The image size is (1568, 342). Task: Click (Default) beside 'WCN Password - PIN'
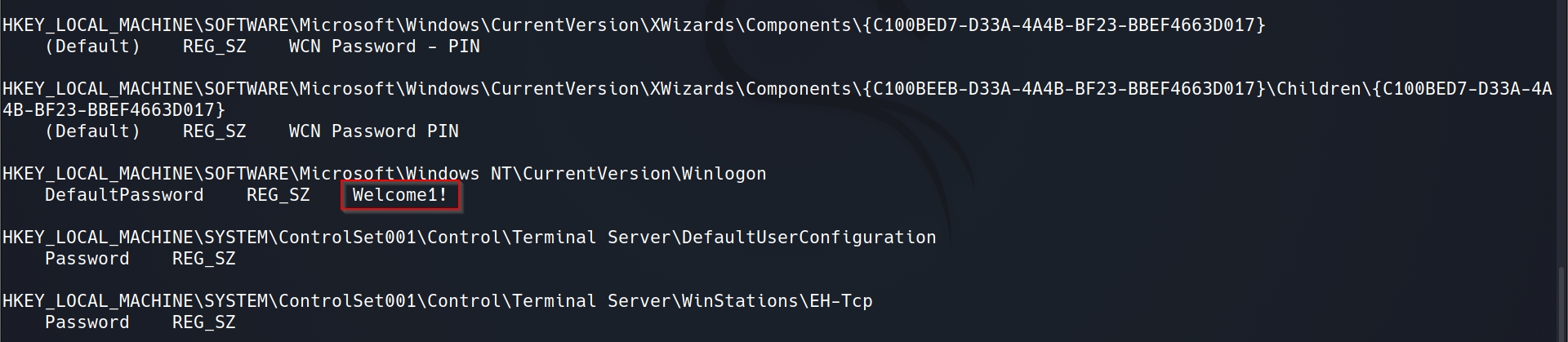point(92,47)
